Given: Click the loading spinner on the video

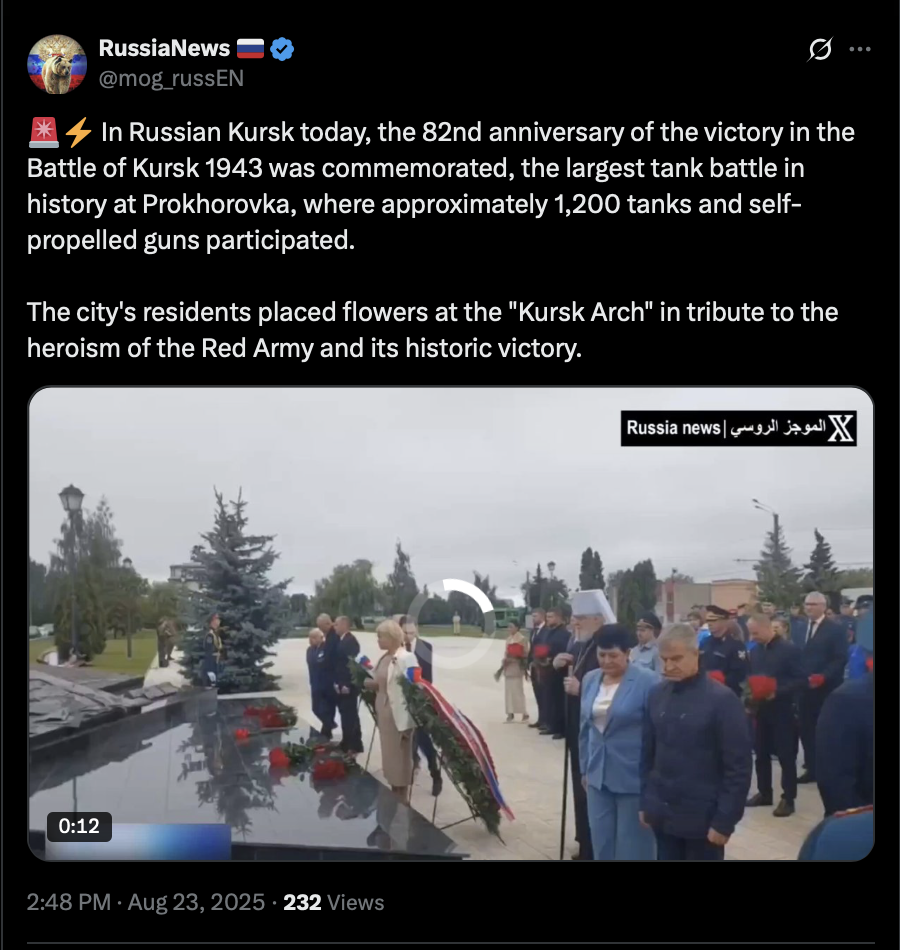Looking at the screenshot, I should coord(450,623).
